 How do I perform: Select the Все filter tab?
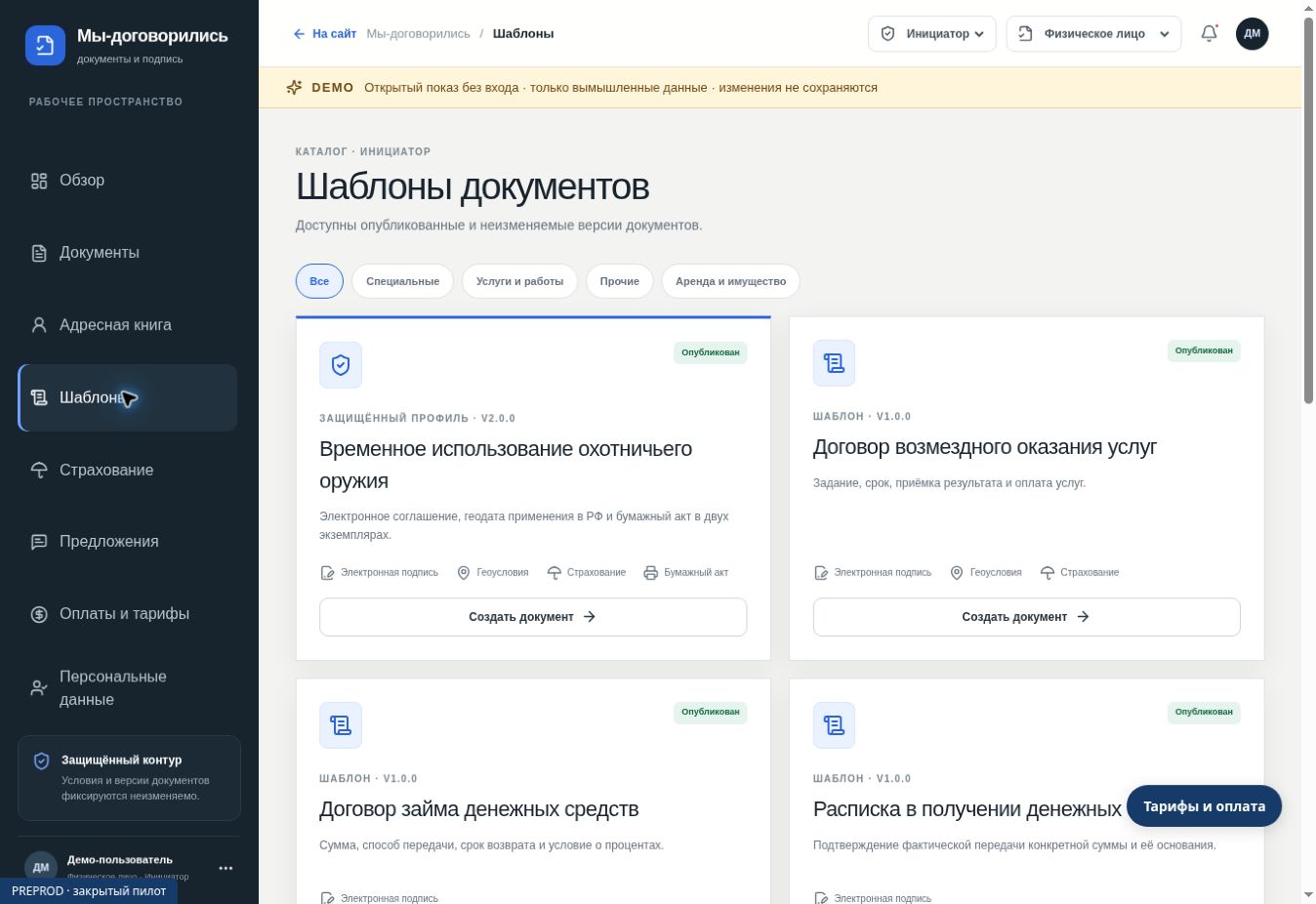(x=319, y=281)
